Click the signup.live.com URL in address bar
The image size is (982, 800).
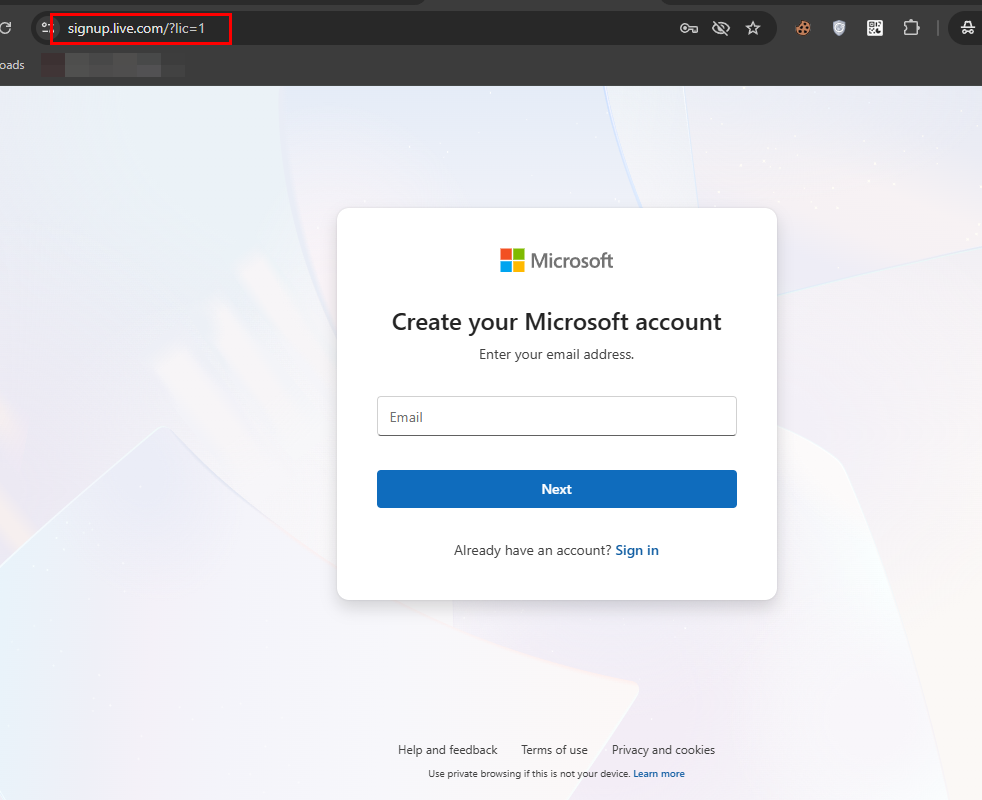(136, 28)
